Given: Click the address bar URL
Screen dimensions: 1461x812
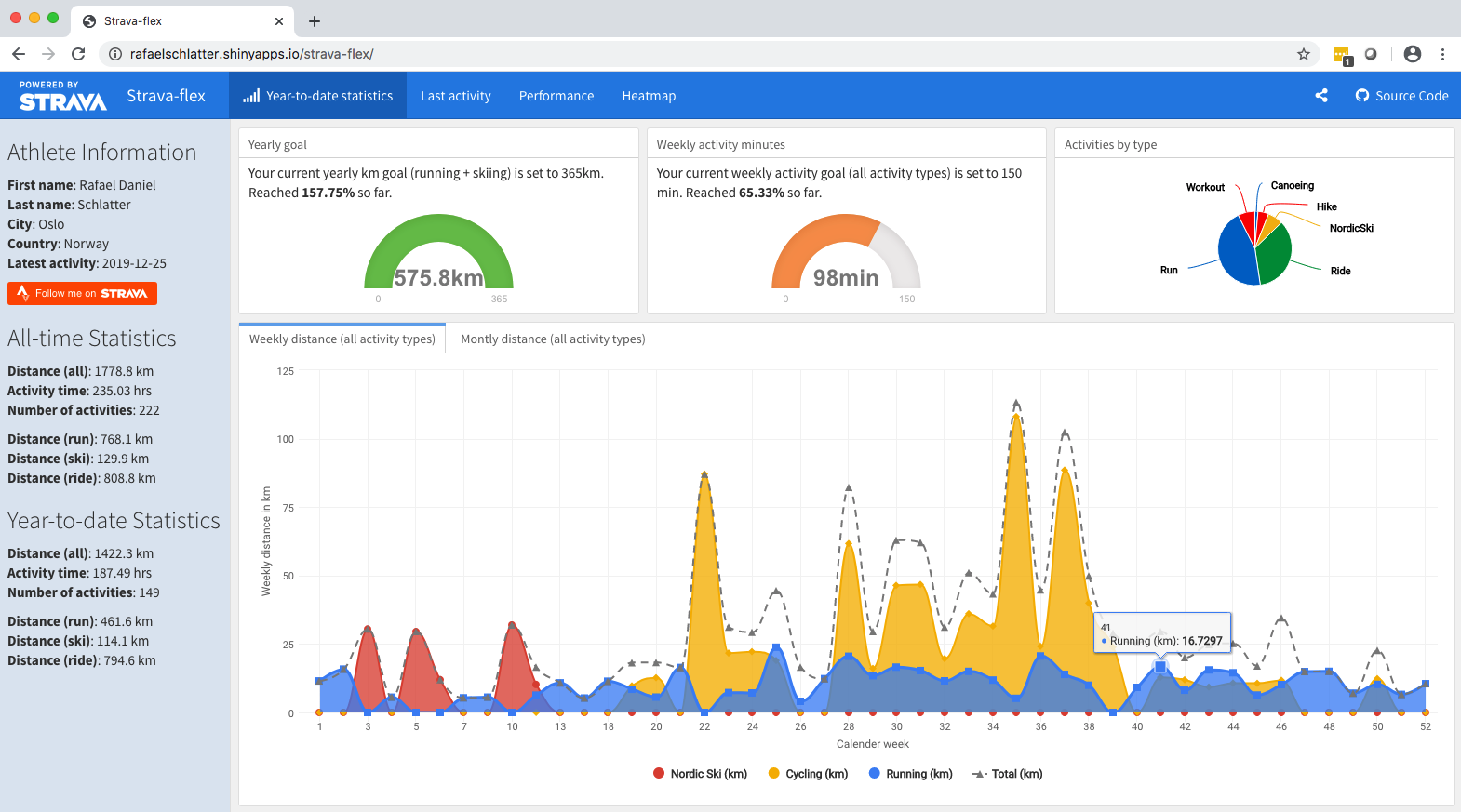Looking at the screenshot, I should point(251,54).
